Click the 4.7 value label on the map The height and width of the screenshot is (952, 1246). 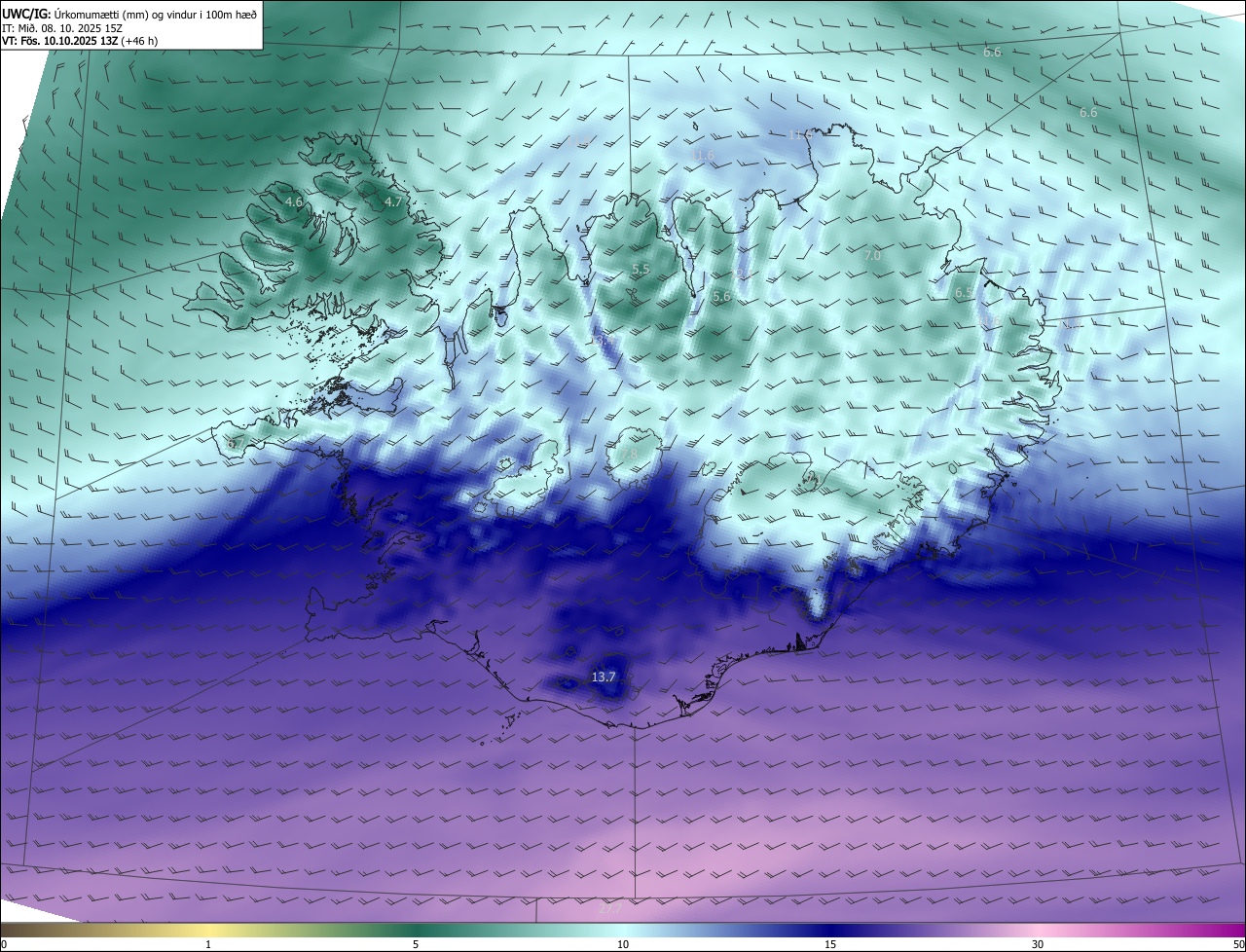393,201
